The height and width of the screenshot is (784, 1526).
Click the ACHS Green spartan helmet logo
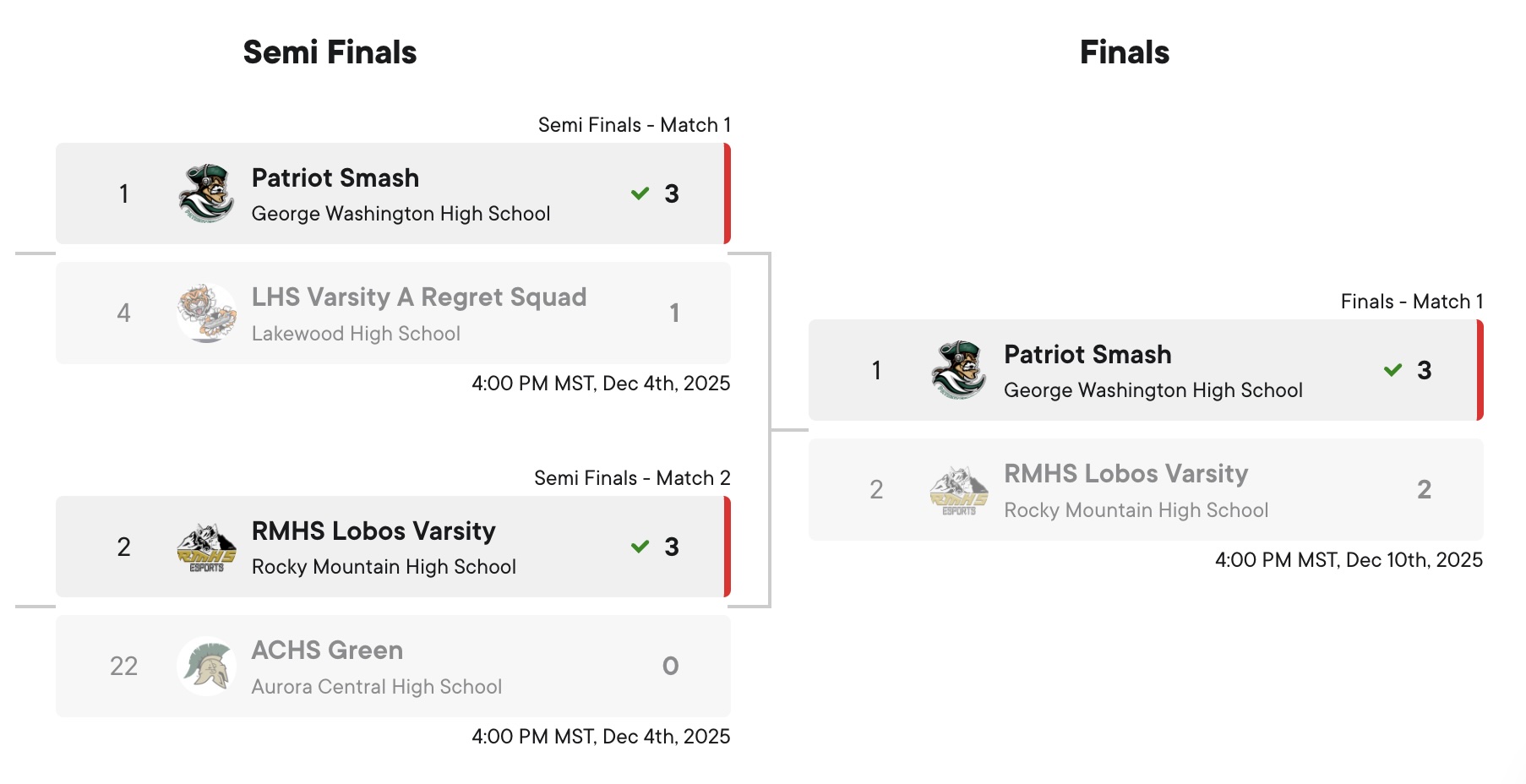coord(206,666)
